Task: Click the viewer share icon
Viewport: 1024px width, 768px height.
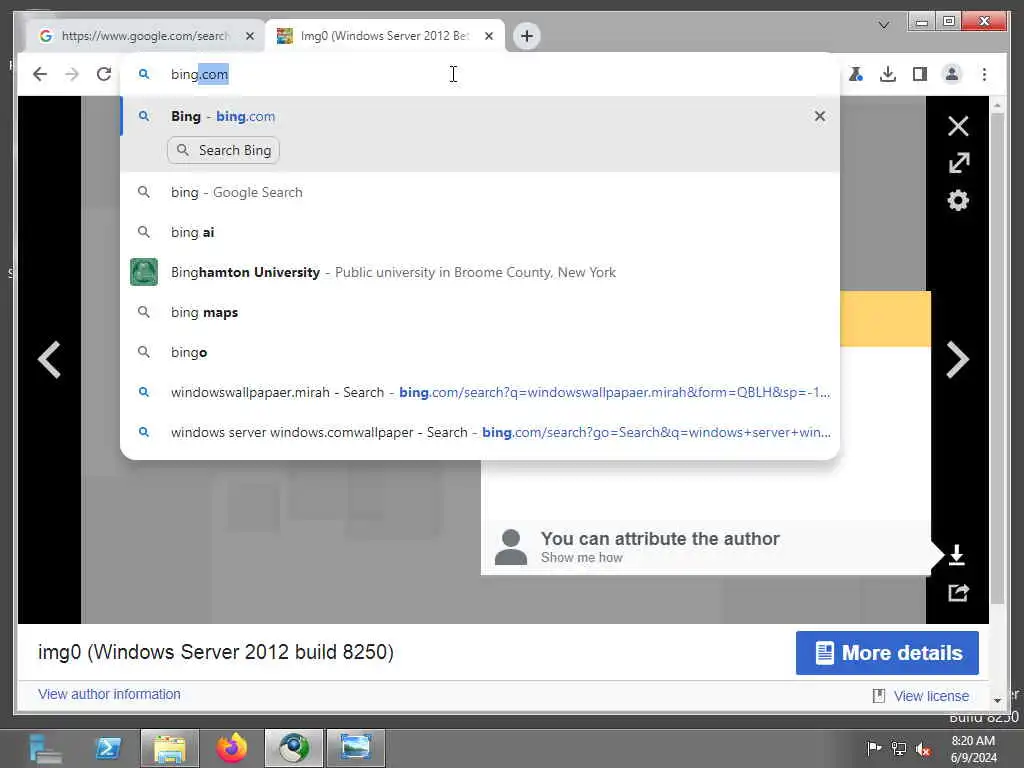Action: [958, 592]
